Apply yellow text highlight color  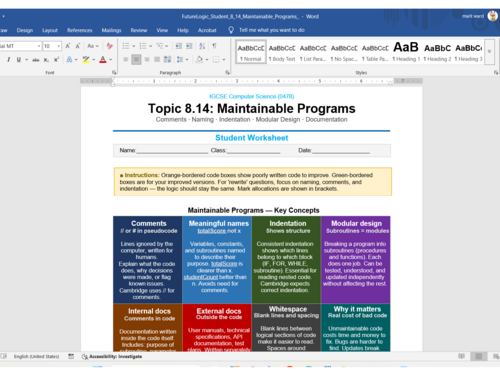[86, 60]
